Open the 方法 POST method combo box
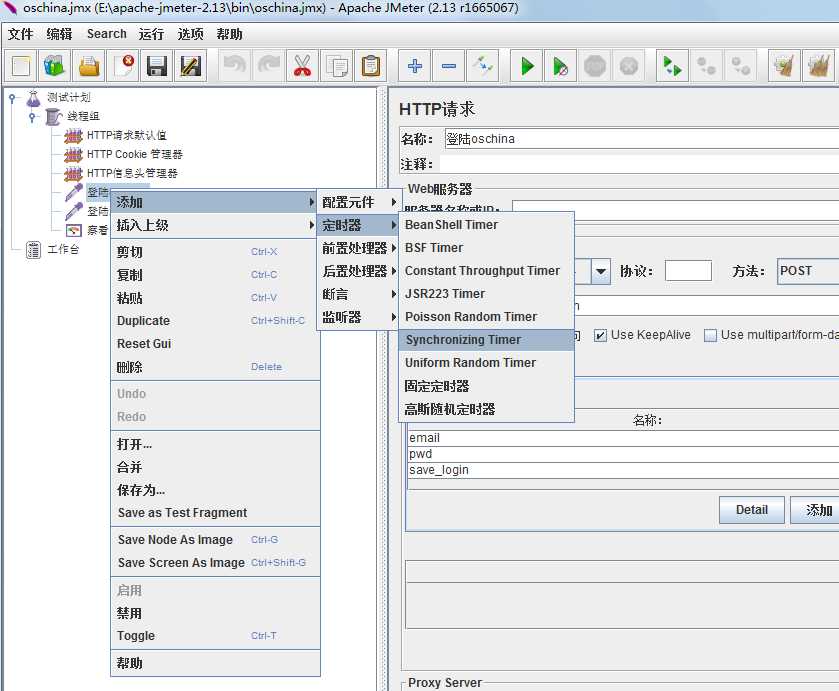Viewport: 839px width, 691px height. point(807,271)
